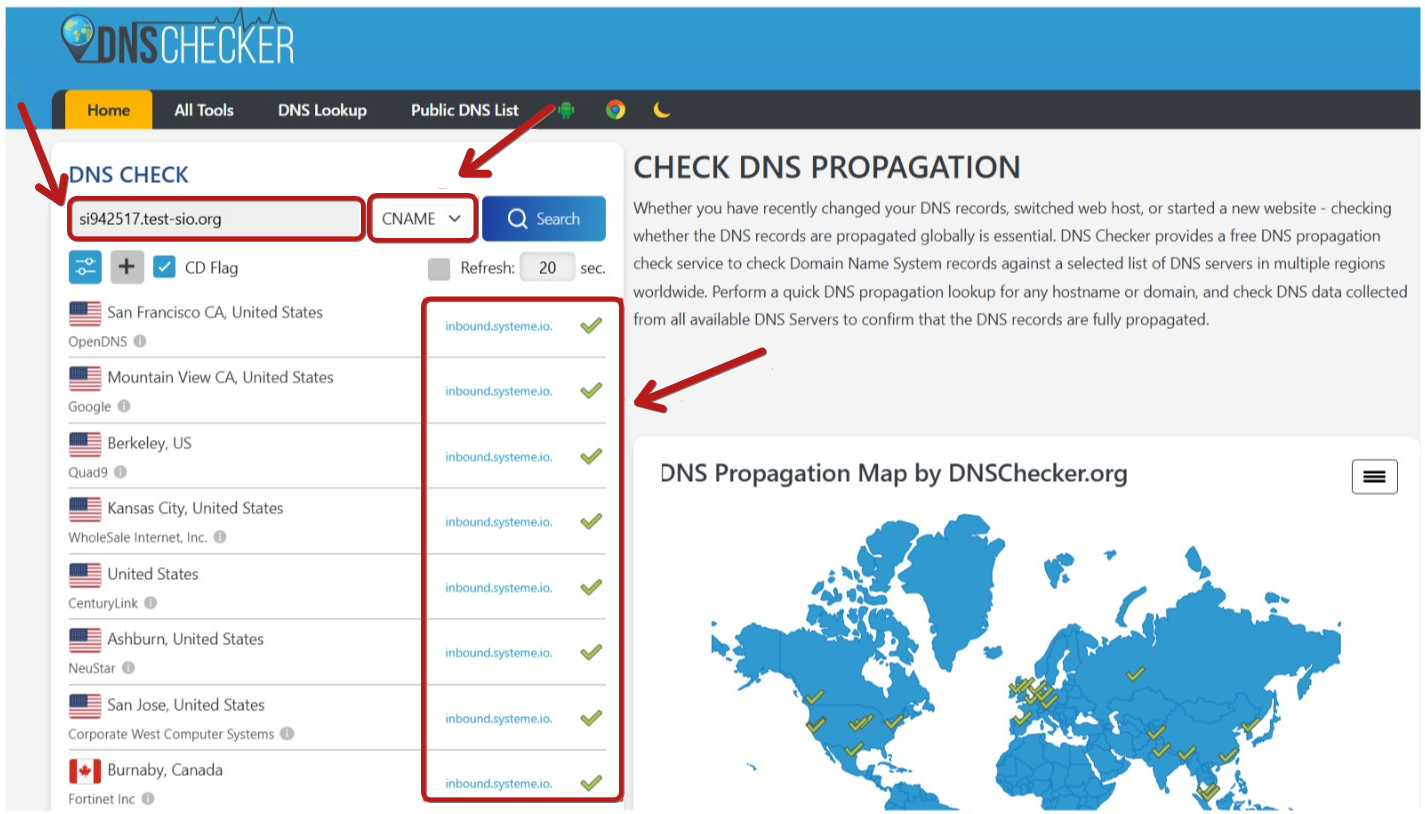Image resolution: width=1425 pixels, height=814 pixels.
Task: Click the green checkmark for Berkeley result
Action: click(591, 456)
